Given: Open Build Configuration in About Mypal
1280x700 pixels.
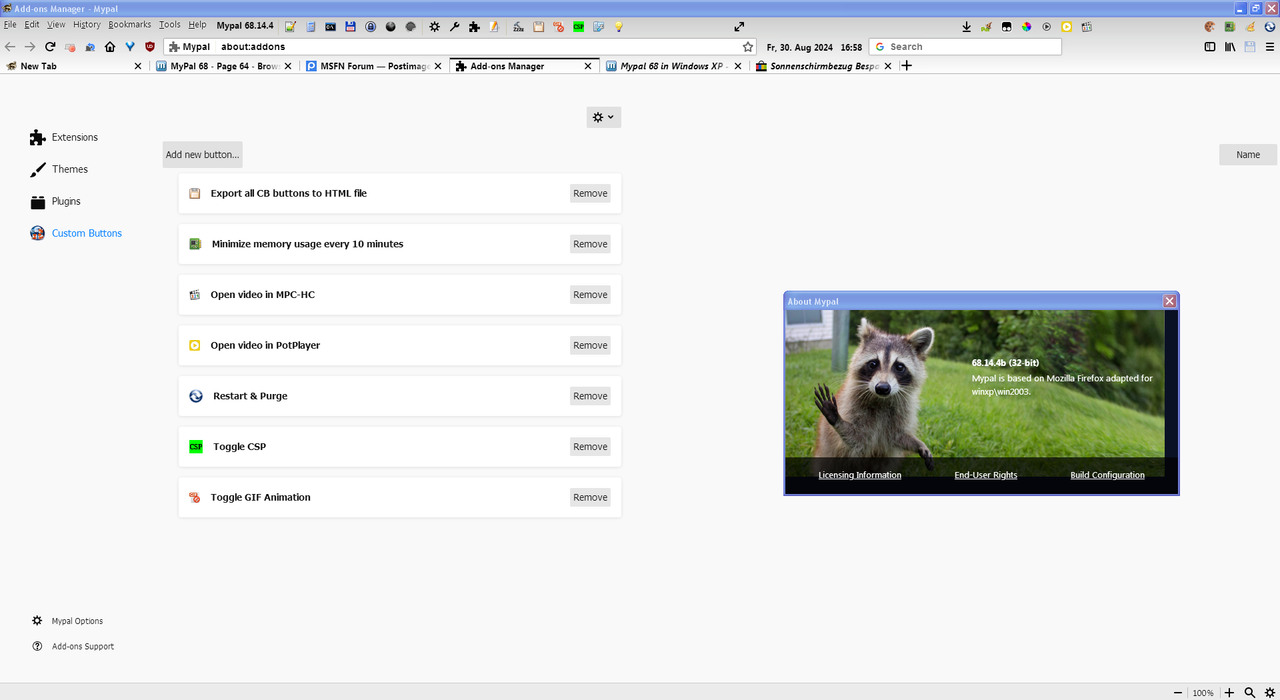Looking at the screenshot, I should 1107,475.
